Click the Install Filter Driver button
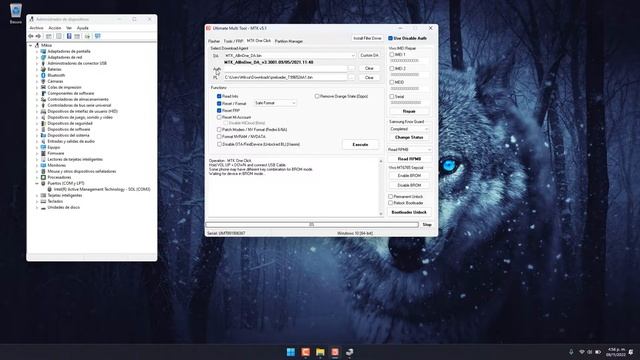 (367, 38)
